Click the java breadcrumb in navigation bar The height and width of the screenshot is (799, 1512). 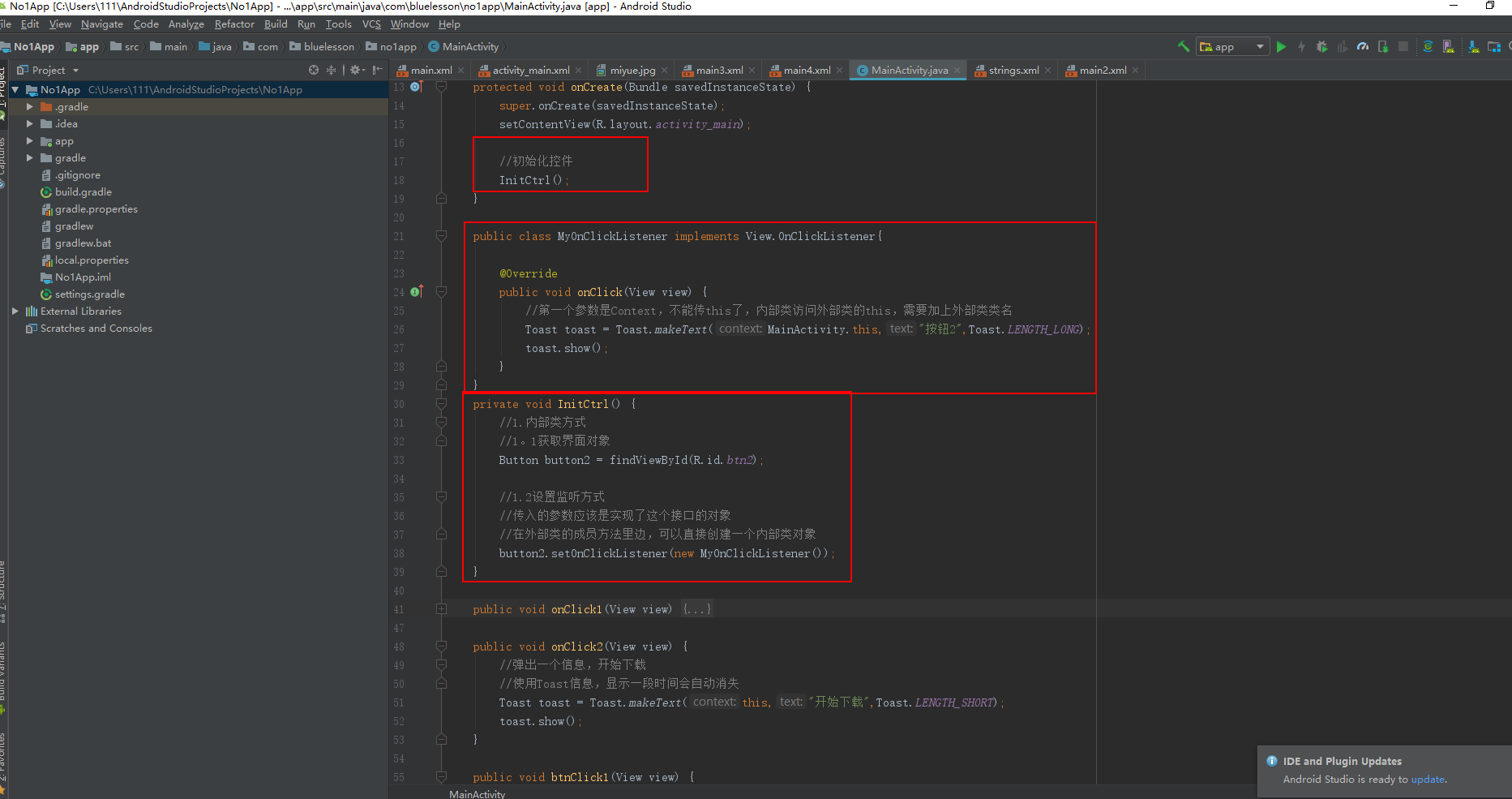[x=216, y=47]
